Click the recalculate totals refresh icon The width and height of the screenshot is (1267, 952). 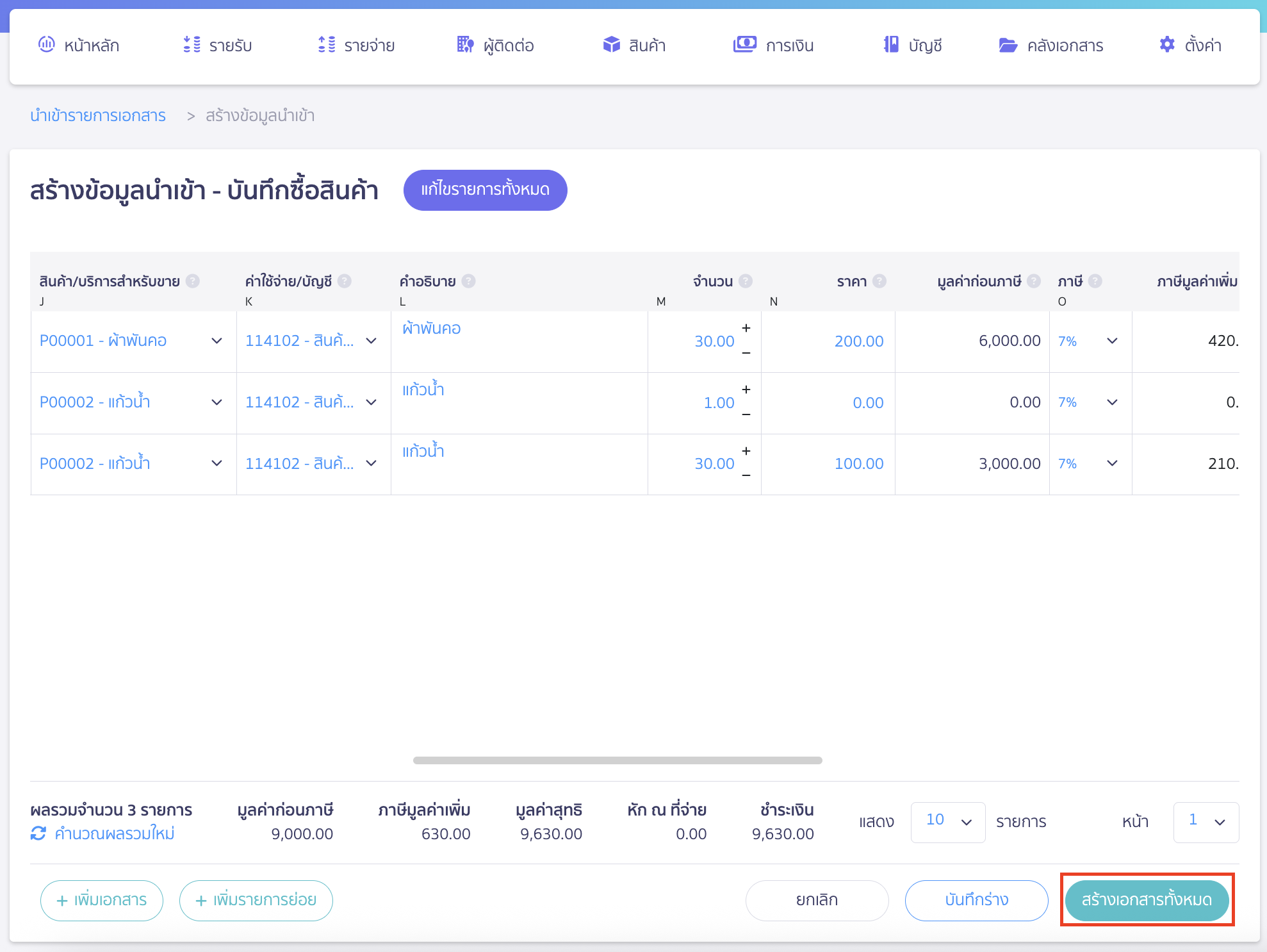38,833
